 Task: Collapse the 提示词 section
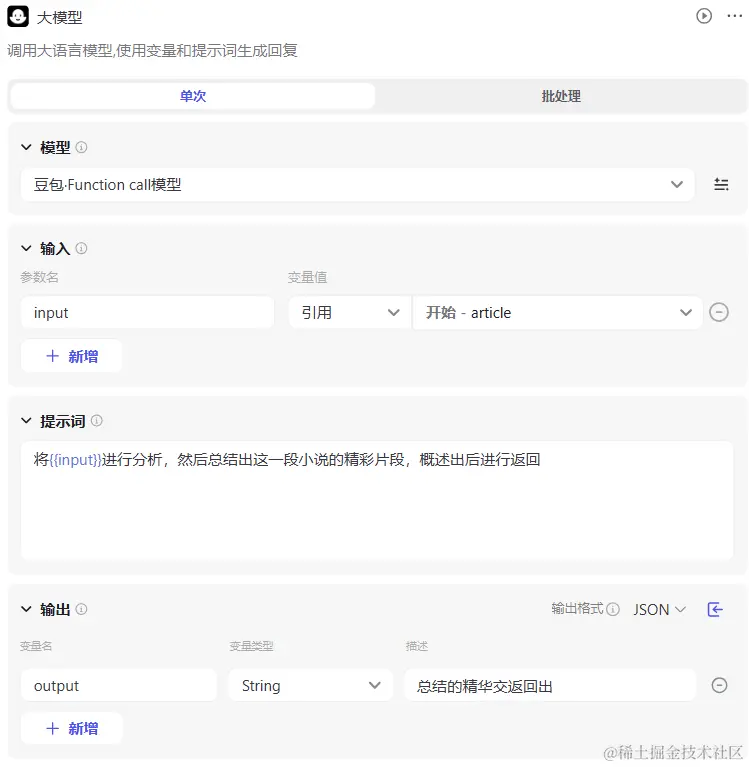[x=26, y=421]
